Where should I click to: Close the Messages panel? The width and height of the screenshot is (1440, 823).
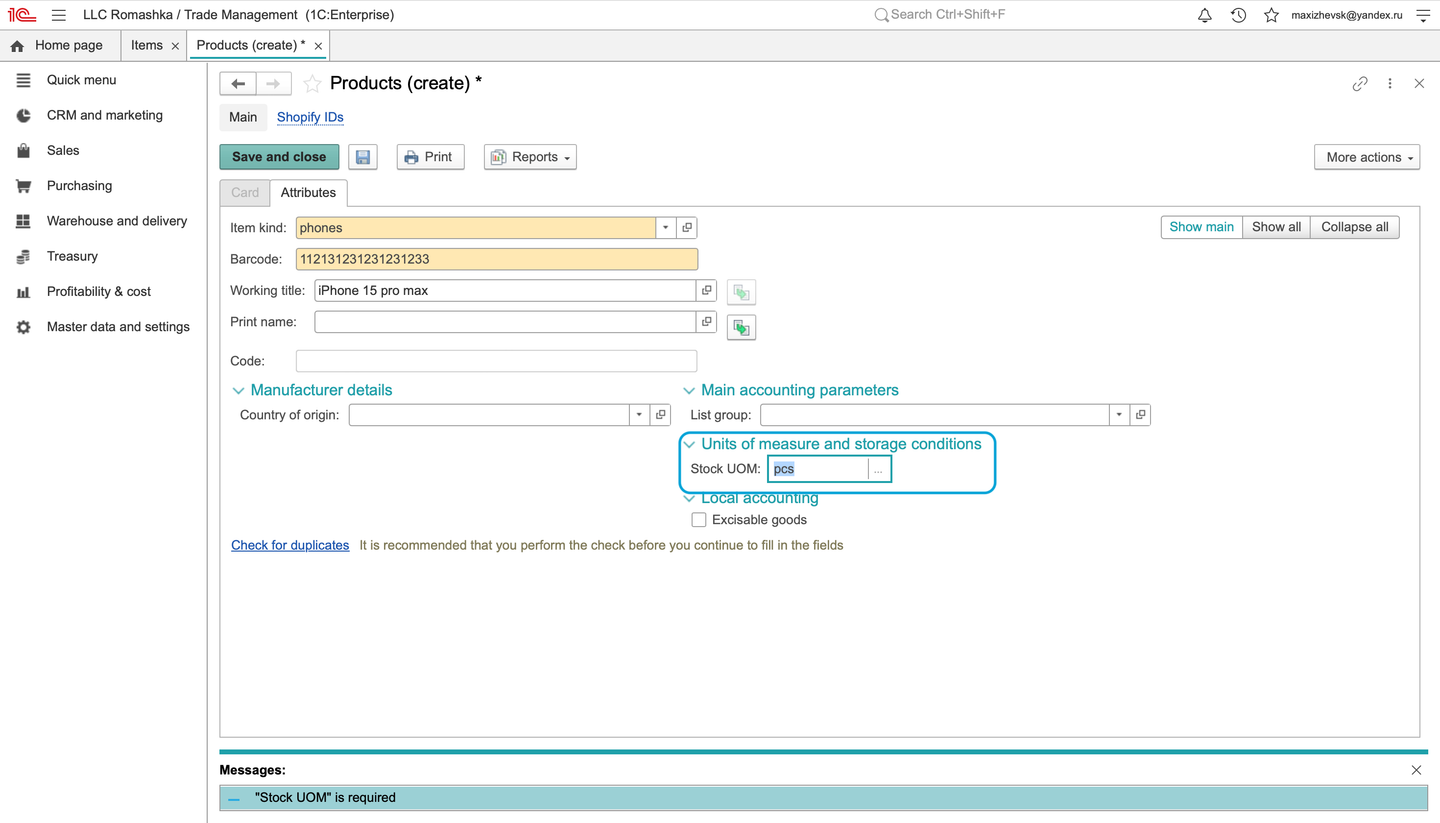[1416, 770]
